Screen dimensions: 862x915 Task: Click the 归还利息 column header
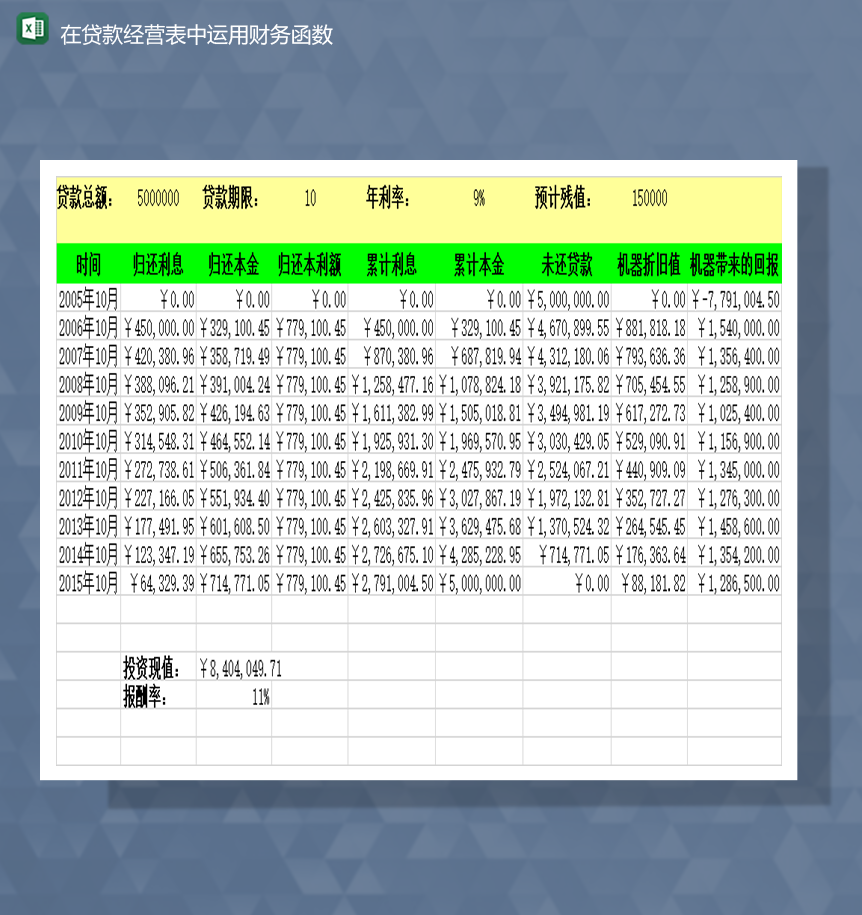point(160,264)
